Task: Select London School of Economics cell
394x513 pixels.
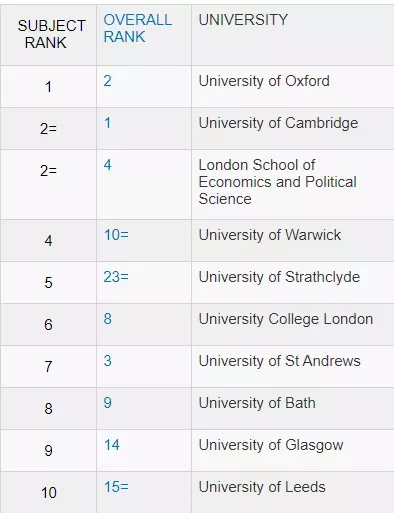Action: point(293,185)
